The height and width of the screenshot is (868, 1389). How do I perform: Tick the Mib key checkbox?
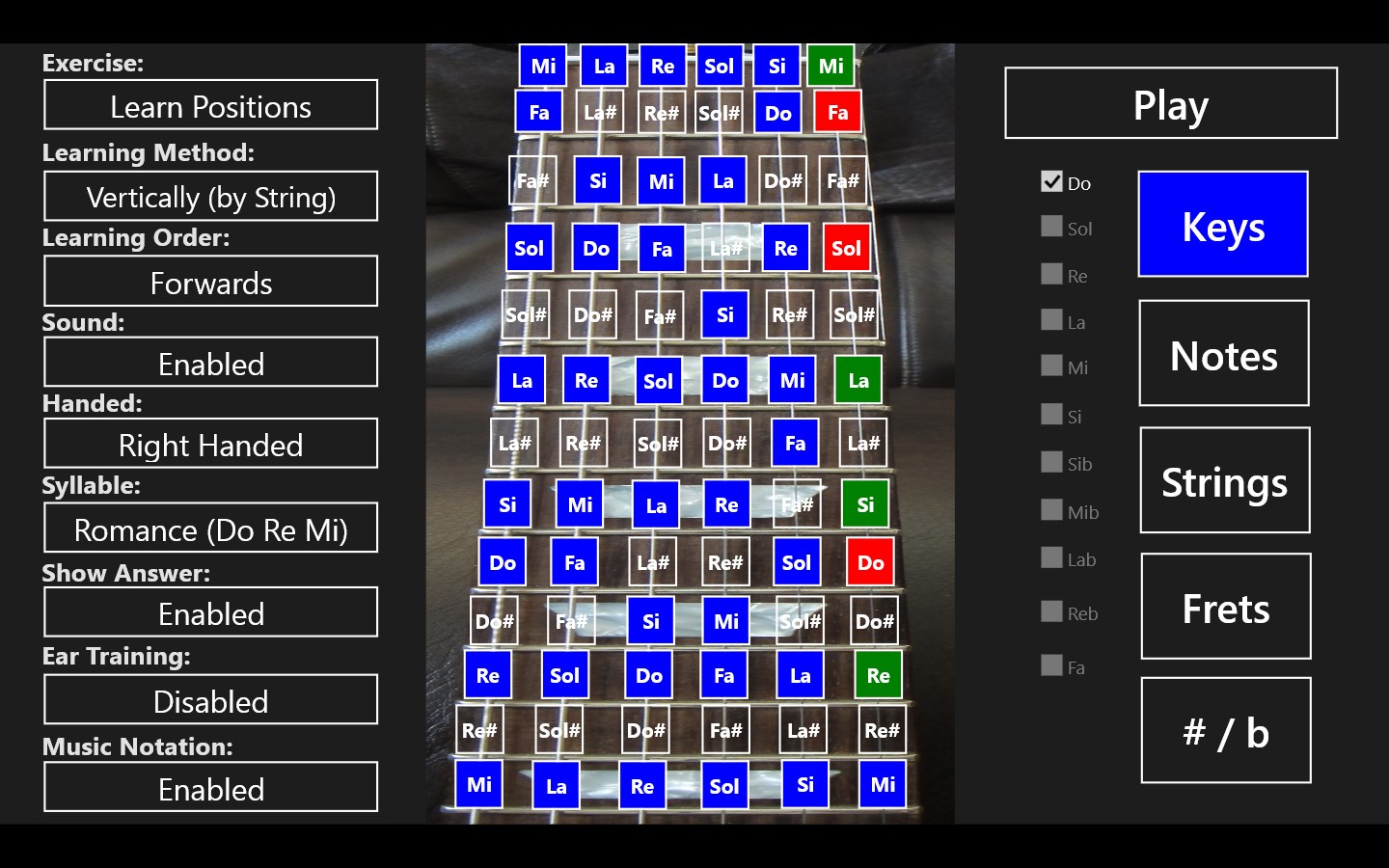tap(1051, 510)
